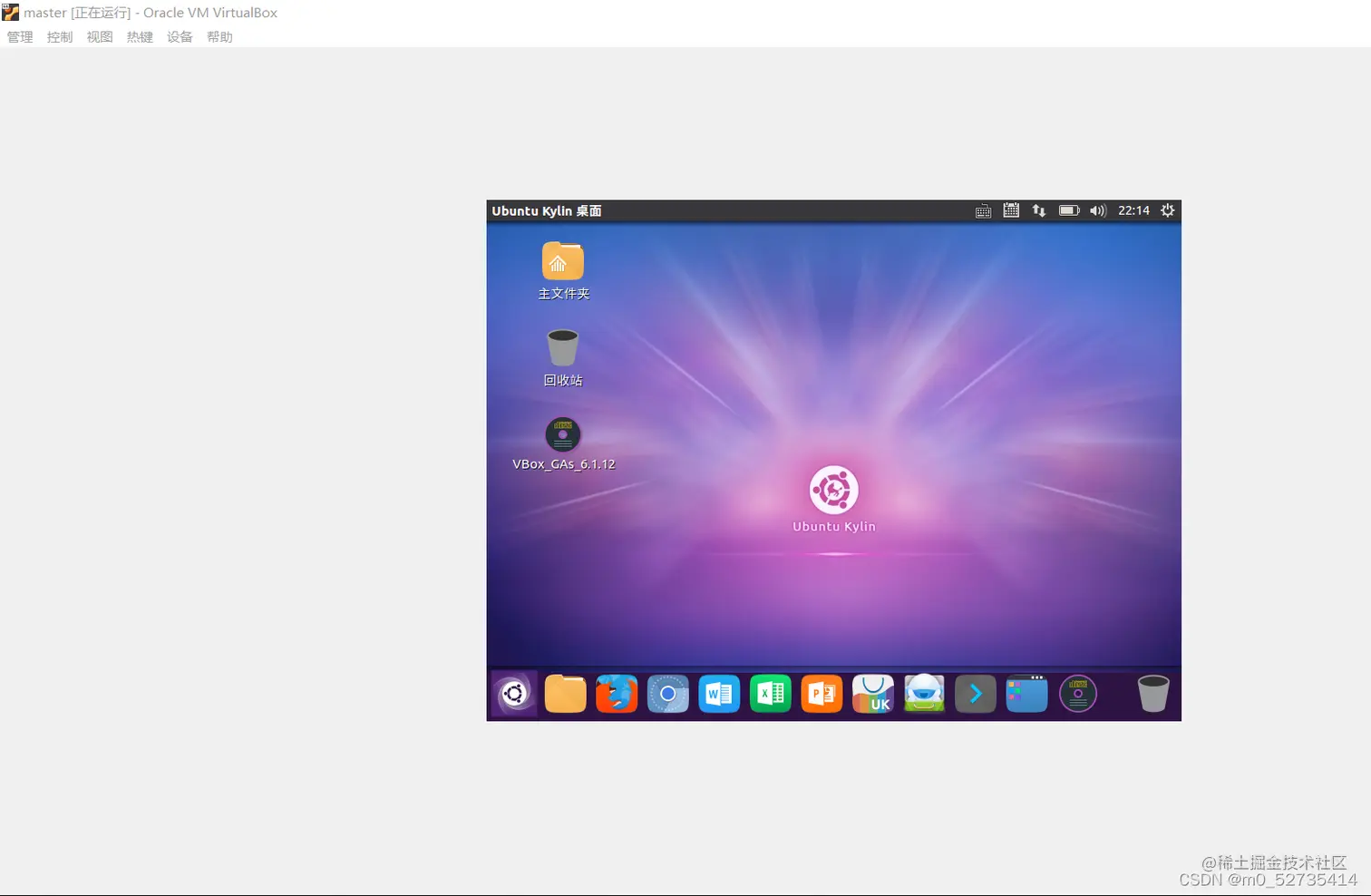The width and height of the screenshot is (1371, 896).
Task: Click the keyboard input method indicator
Action: [983, 211]
